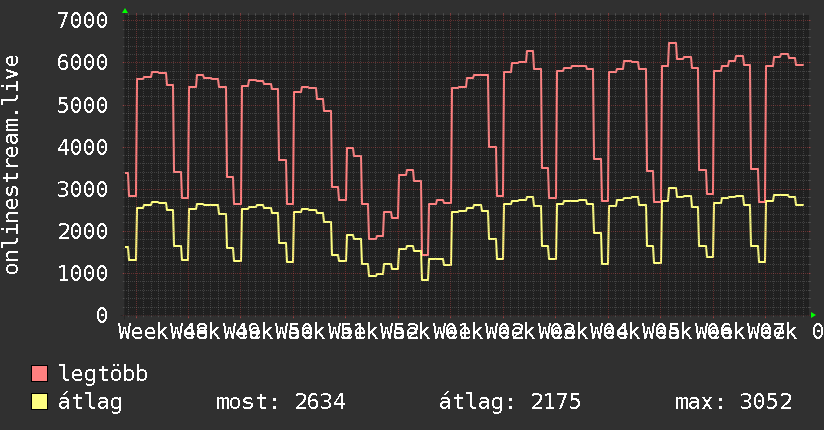This screenshot has height=430, width=824.
Task: Click the green arrow at x-axis end
Action: (813, 315)
